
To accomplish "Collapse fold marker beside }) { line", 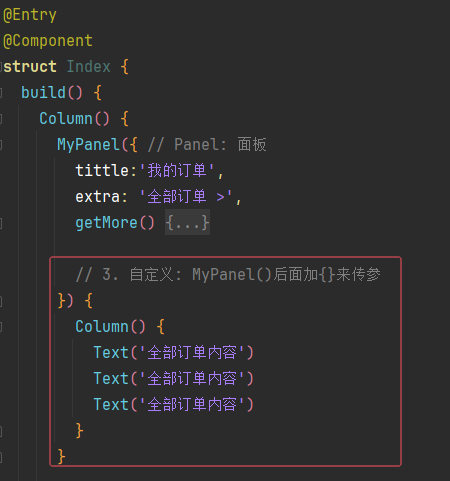I will [x=1, y=301].
